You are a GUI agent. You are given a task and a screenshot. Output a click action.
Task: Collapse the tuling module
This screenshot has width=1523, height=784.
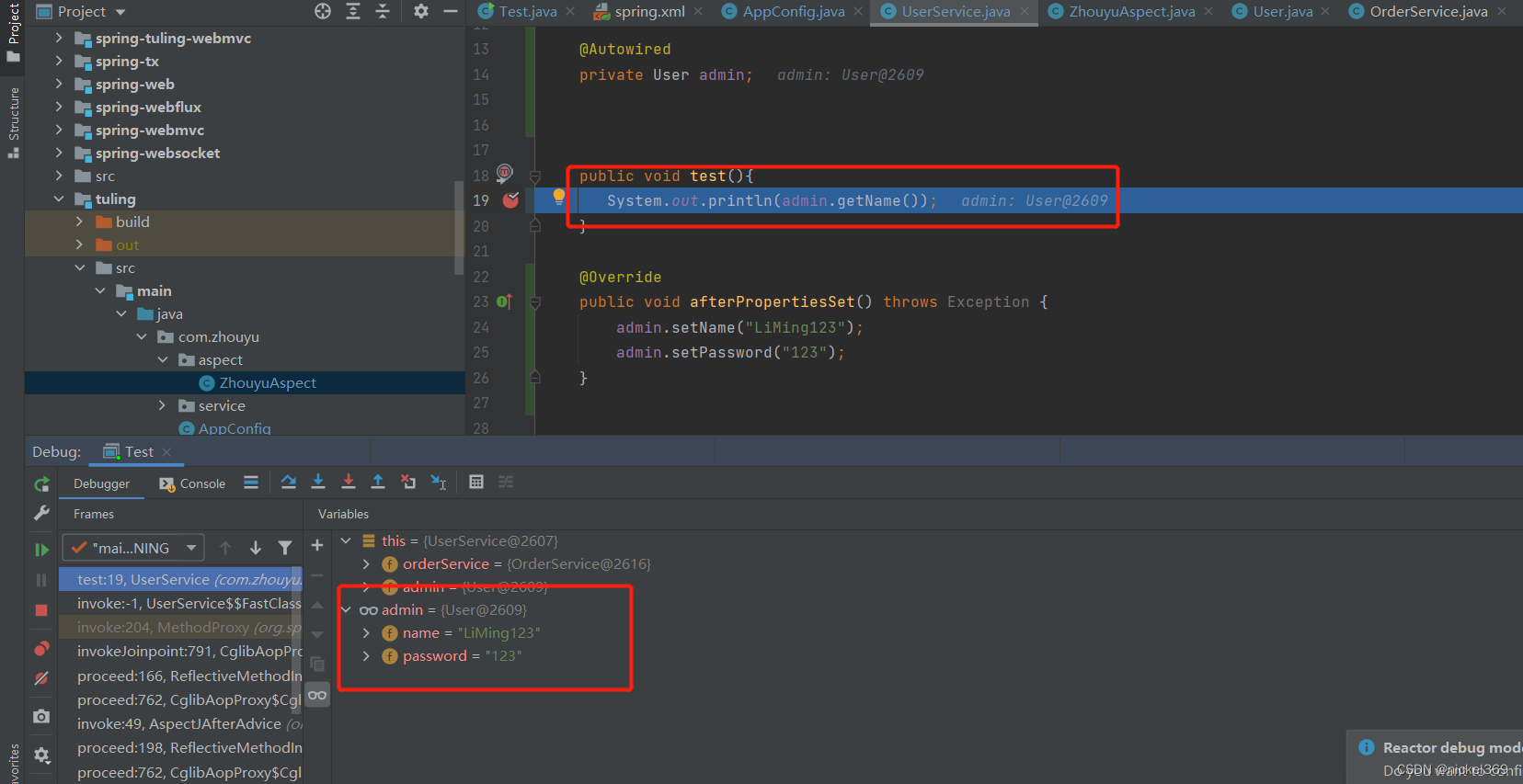click(59, 199)
